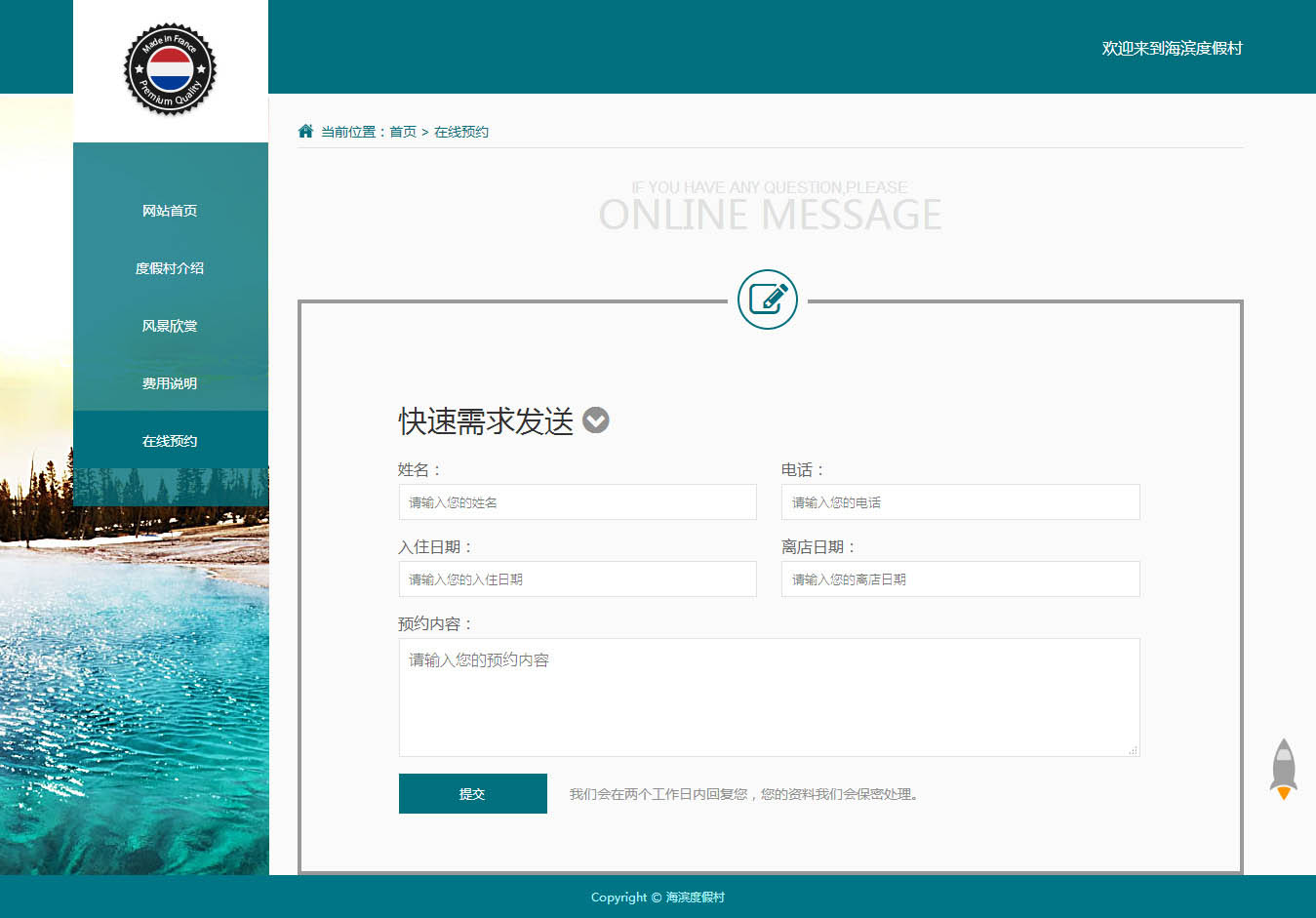
Task: Click the 预约内容 textarea
Action: pos(770,698)
